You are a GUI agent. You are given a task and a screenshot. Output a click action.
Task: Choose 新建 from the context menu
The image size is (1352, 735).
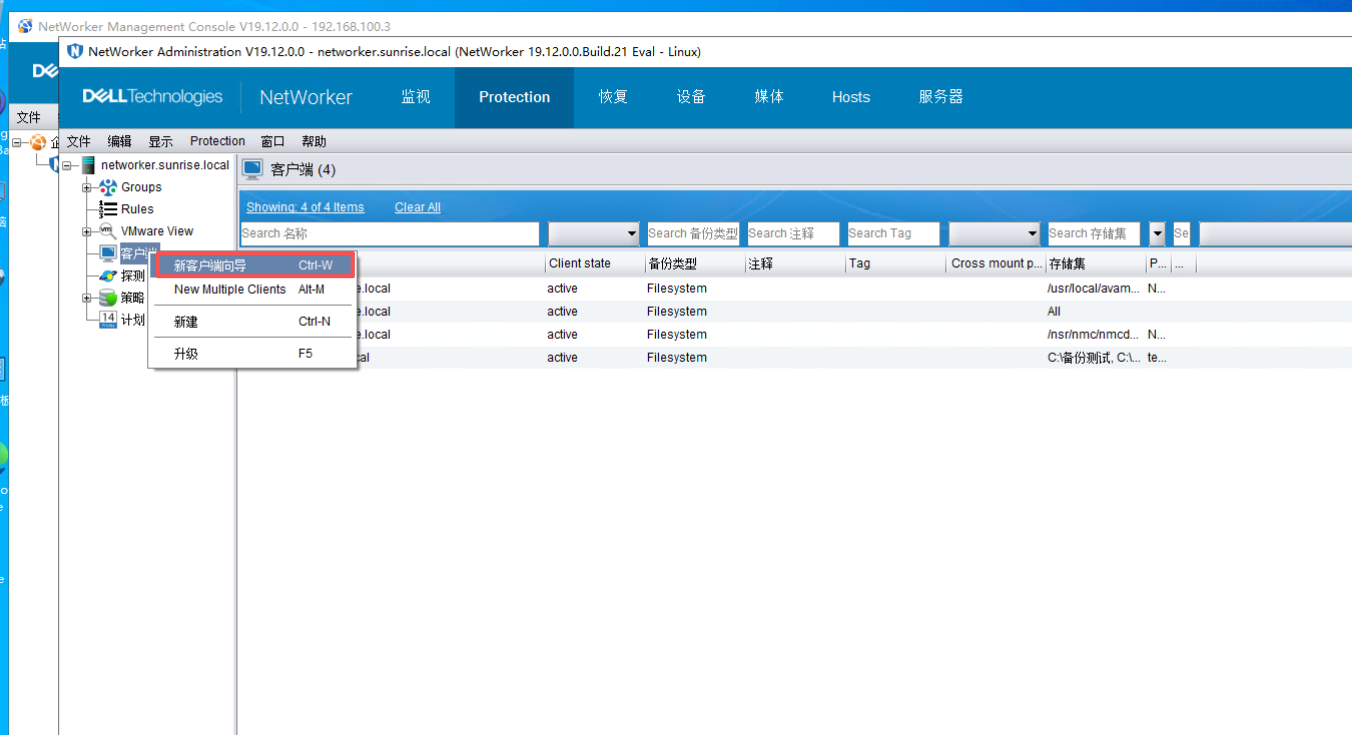[x=252, y=321]
